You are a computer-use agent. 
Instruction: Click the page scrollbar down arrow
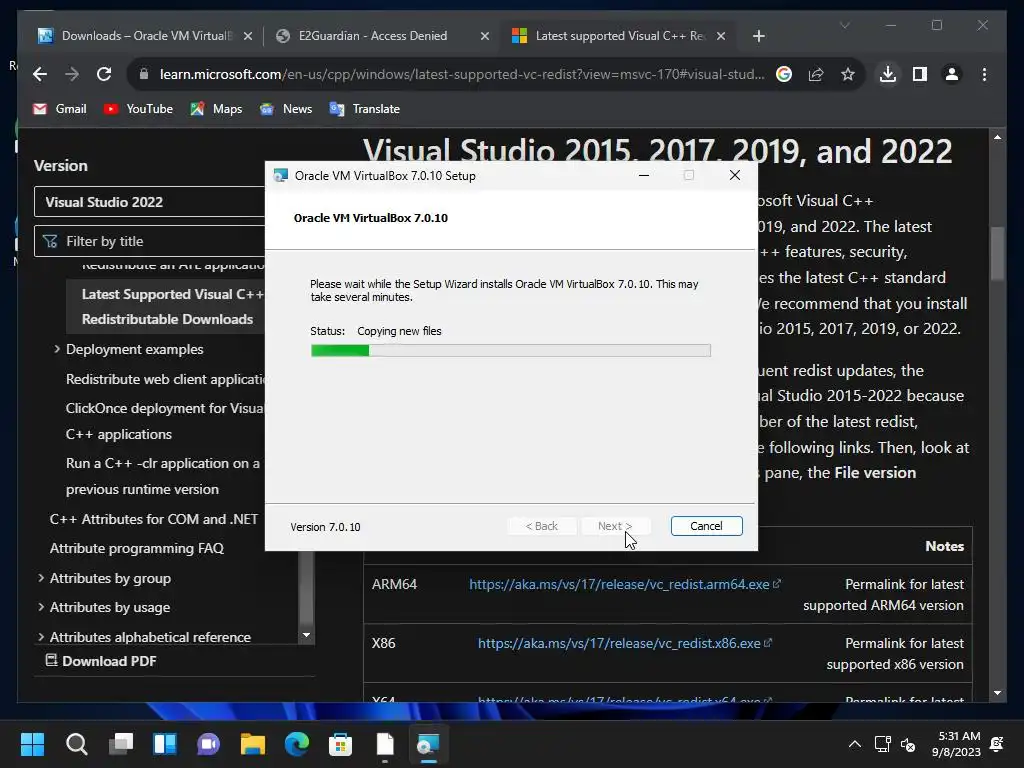(x=997, y=693)
